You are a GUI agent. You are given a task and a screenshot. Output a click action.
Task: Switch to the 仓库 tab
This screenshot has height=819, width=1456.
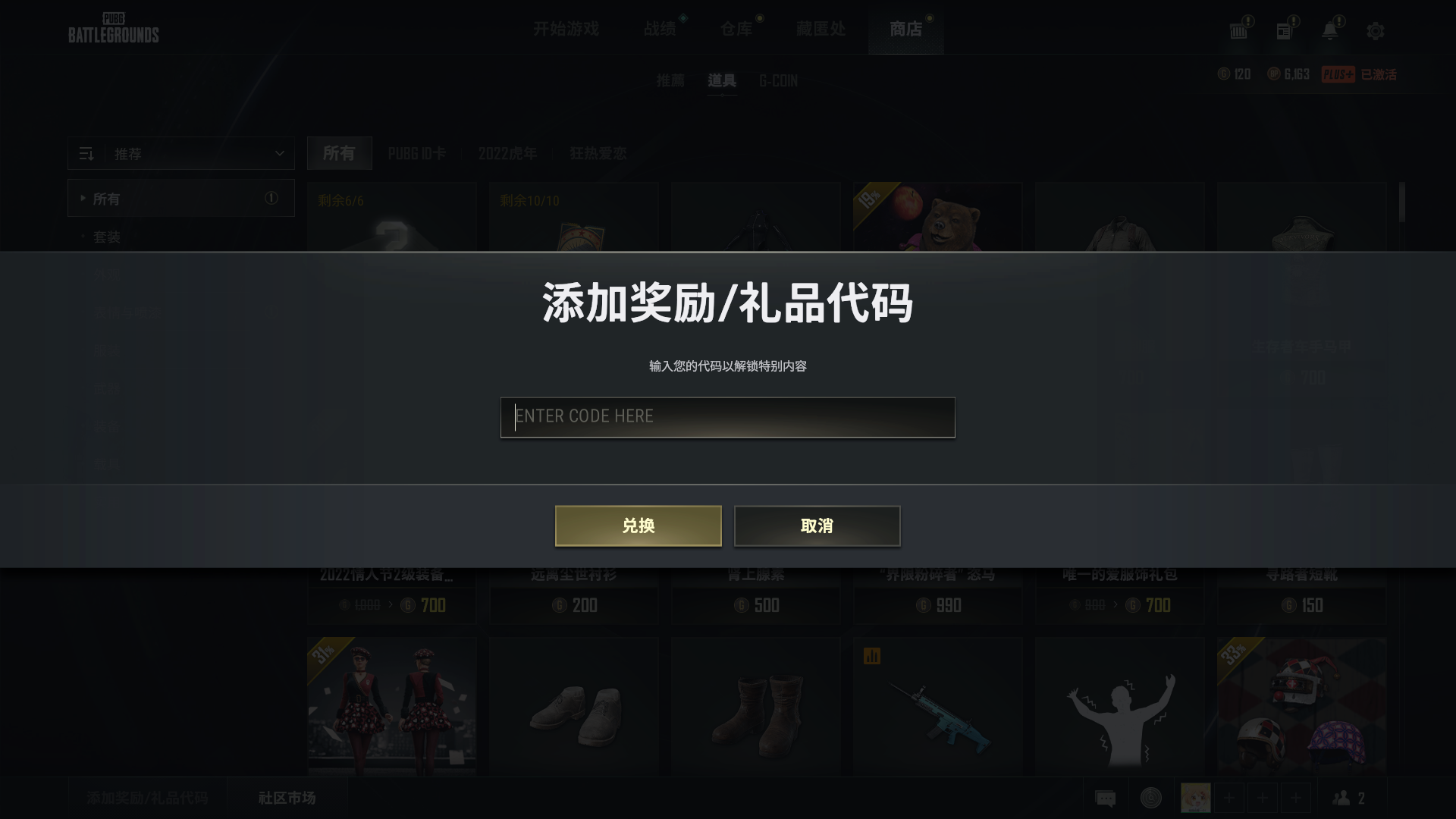[736, 29]
